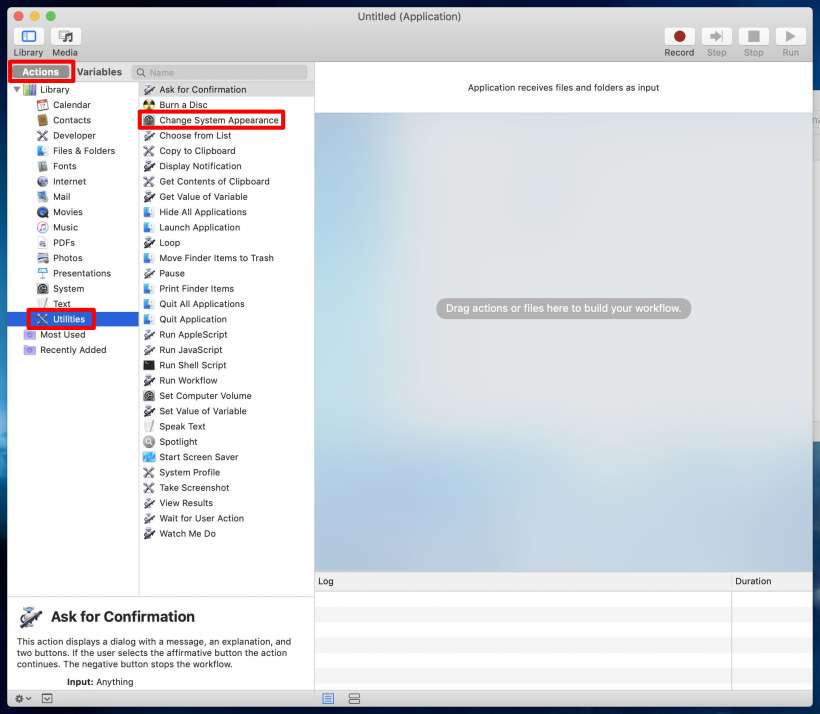
Task: Select Get Value of Variable action
Action: click(203, 197)
